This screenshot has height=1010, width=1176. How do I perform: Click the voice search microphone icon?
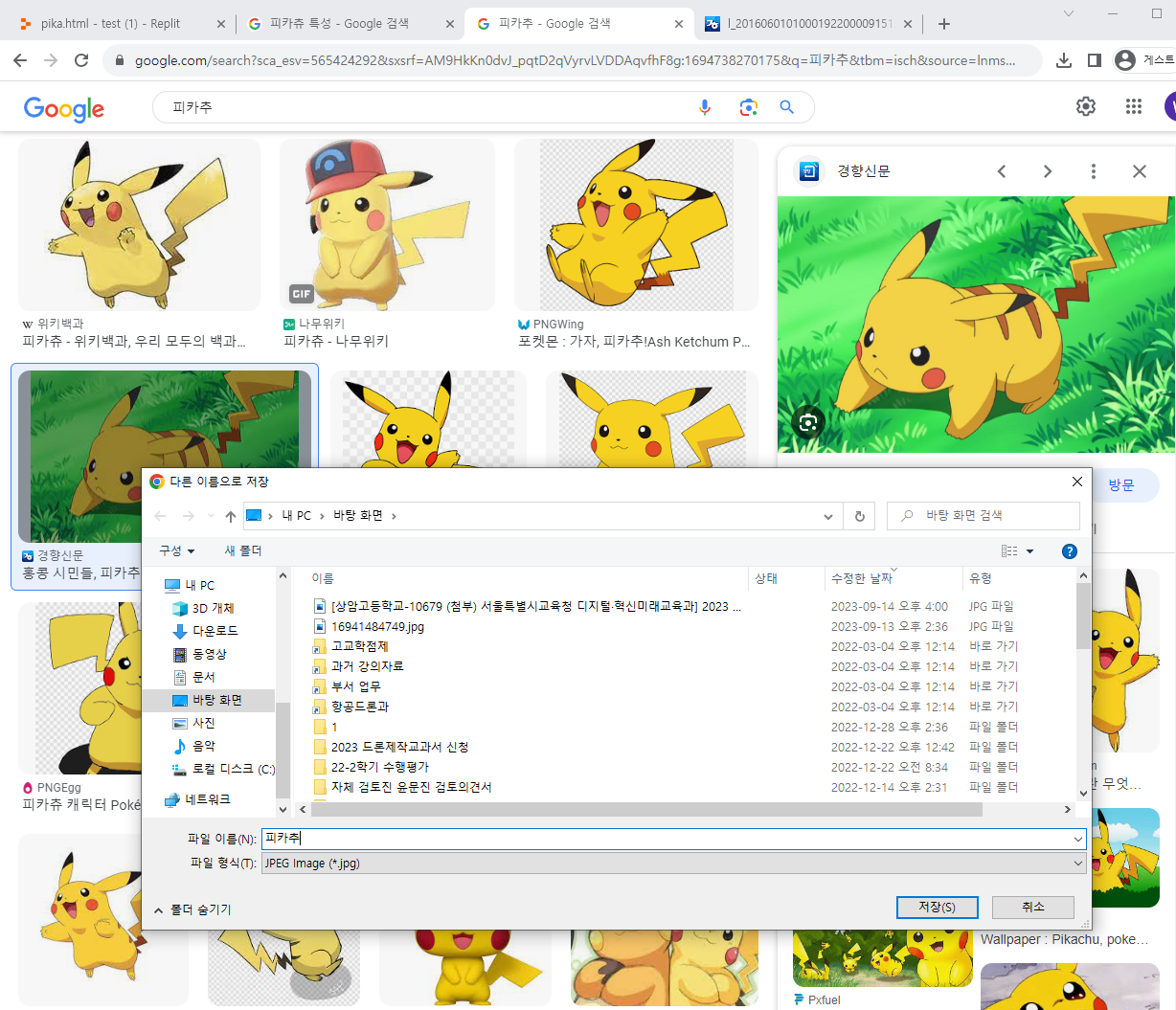[705, 107]
